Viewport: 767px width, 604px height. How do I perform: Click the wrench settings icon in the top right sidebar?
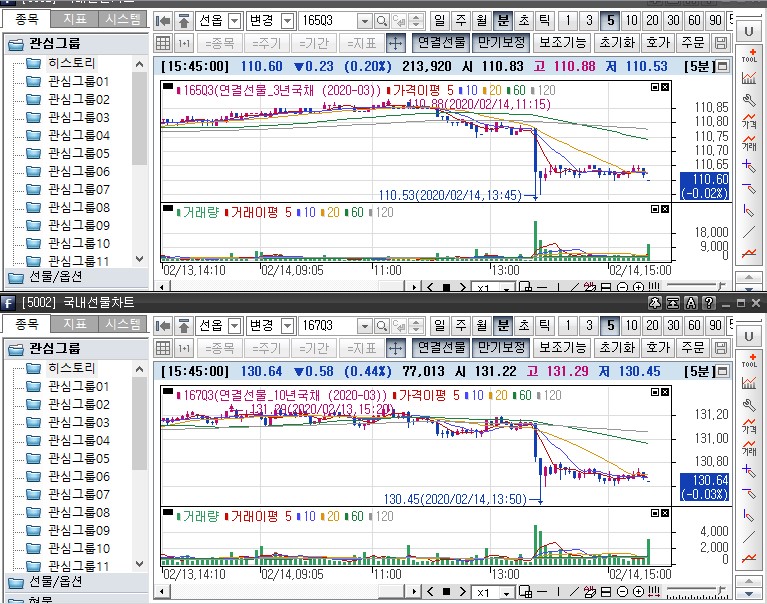749,100
